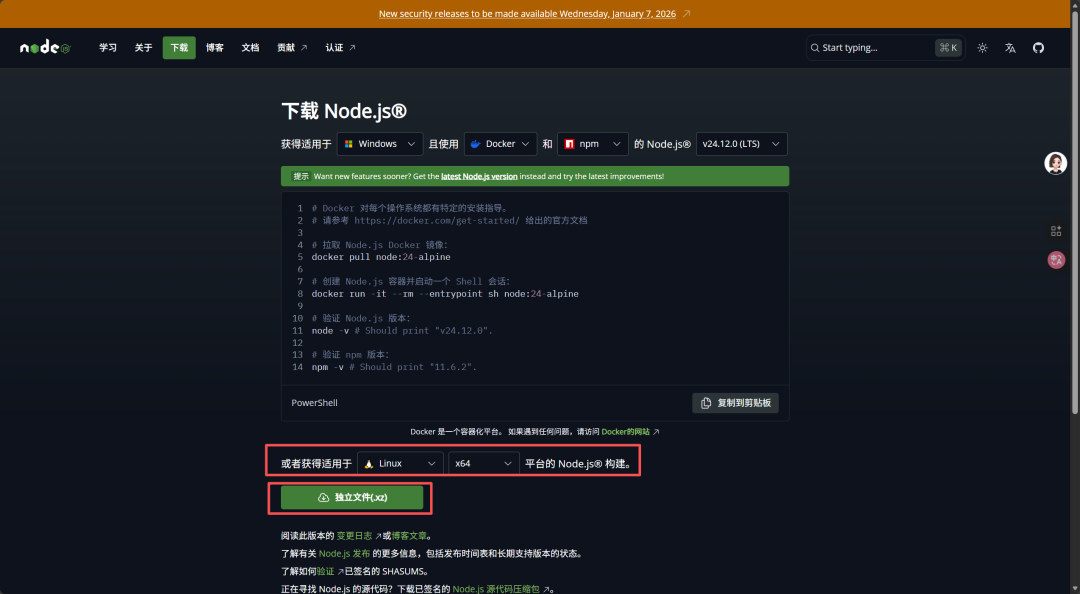Focus the Start typing search field
This screenshot has height=594, width=1080.
[885, 48]
